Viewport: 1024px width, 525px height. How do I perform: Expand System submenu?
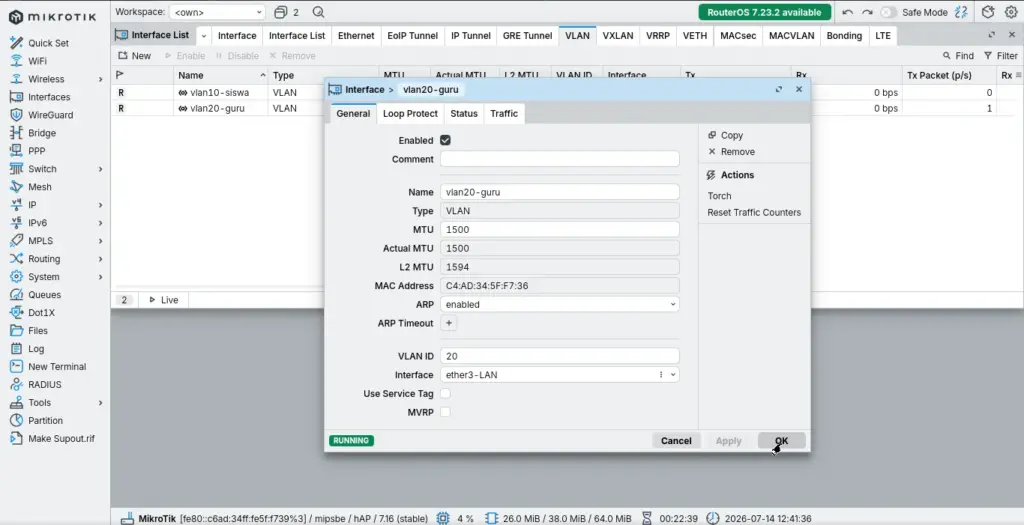point(101,277)
